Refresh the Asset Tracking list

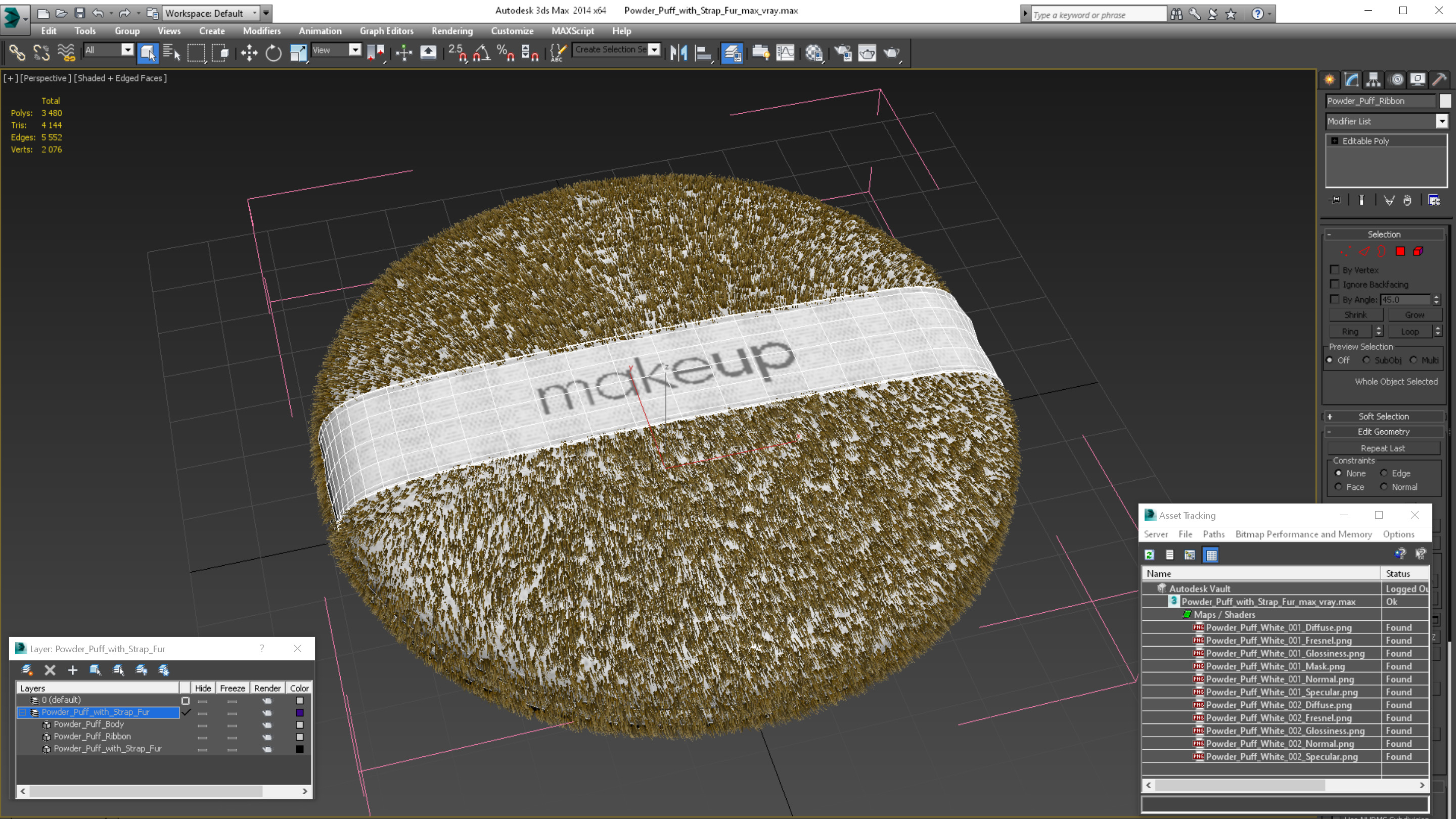pos(1149,555)
